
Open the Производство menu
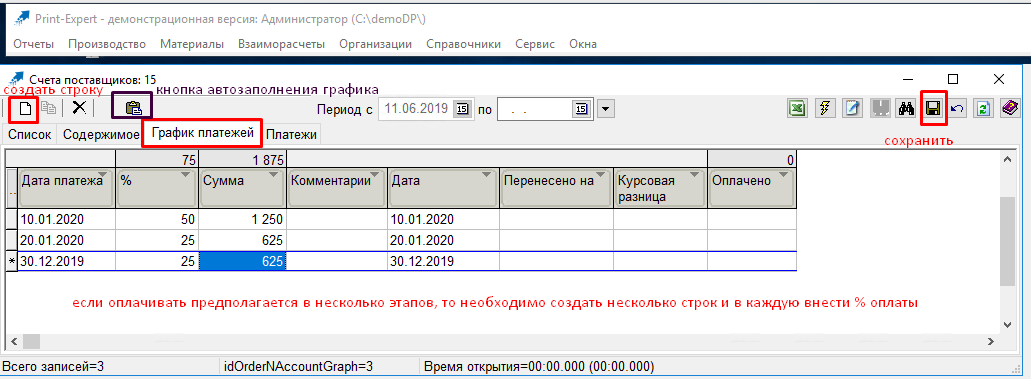pos(107,44)
